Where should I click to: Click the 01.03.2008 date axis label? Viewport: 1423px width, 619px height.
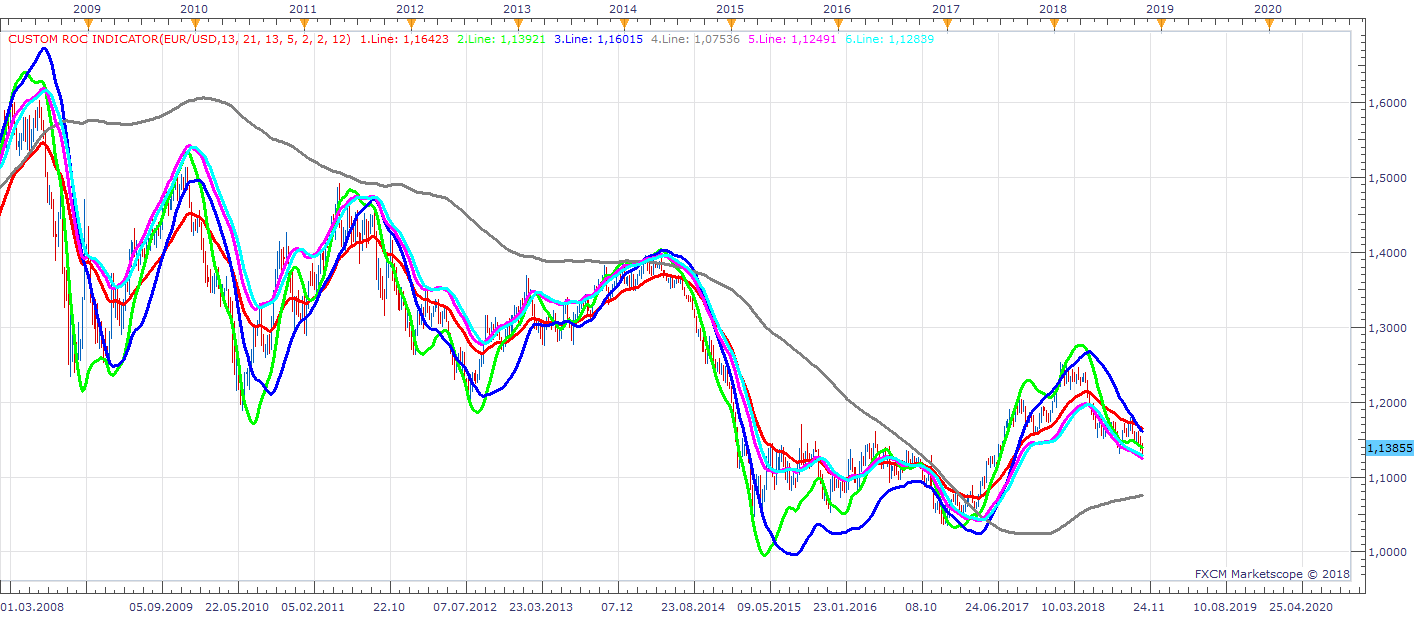coord(34,606)
